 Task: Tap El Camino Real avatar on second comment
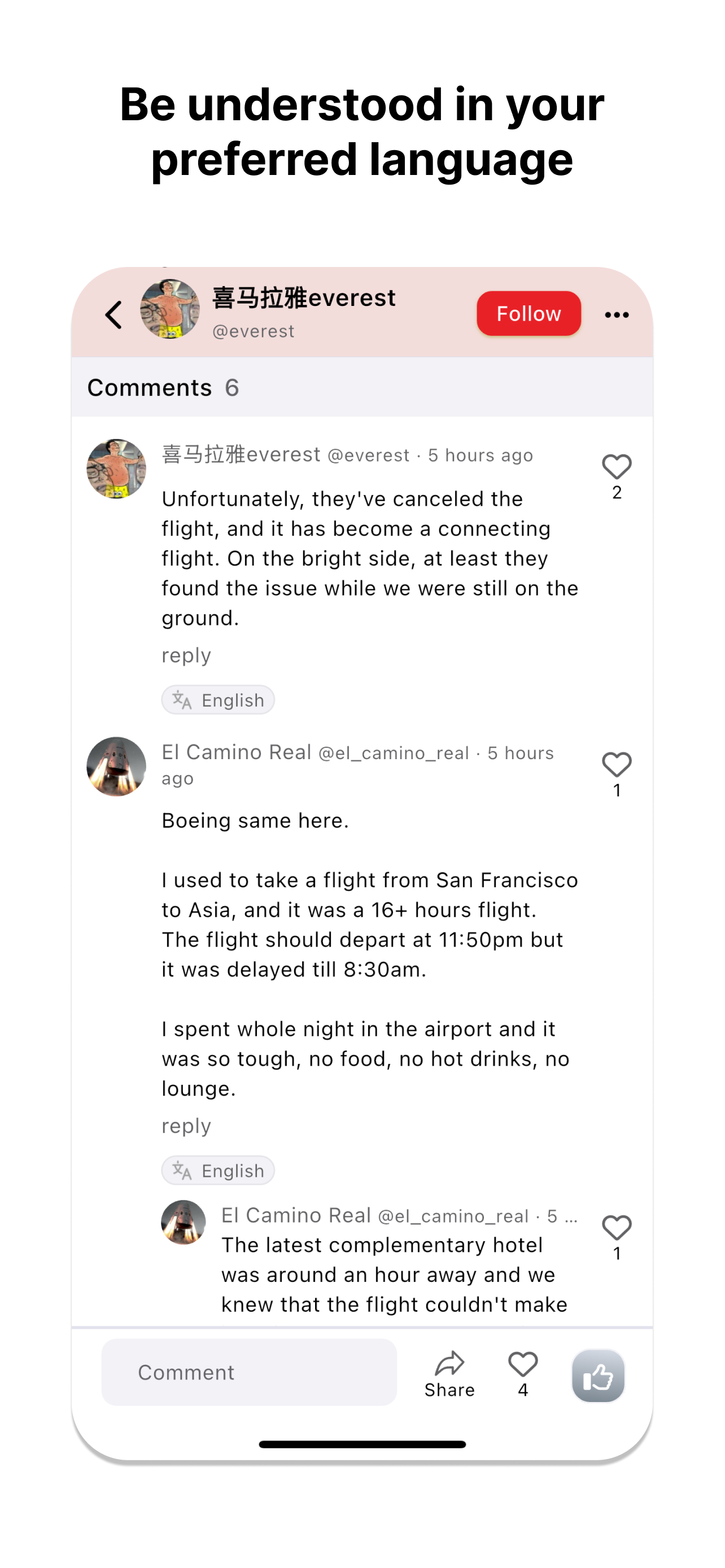tap(116, 767)
